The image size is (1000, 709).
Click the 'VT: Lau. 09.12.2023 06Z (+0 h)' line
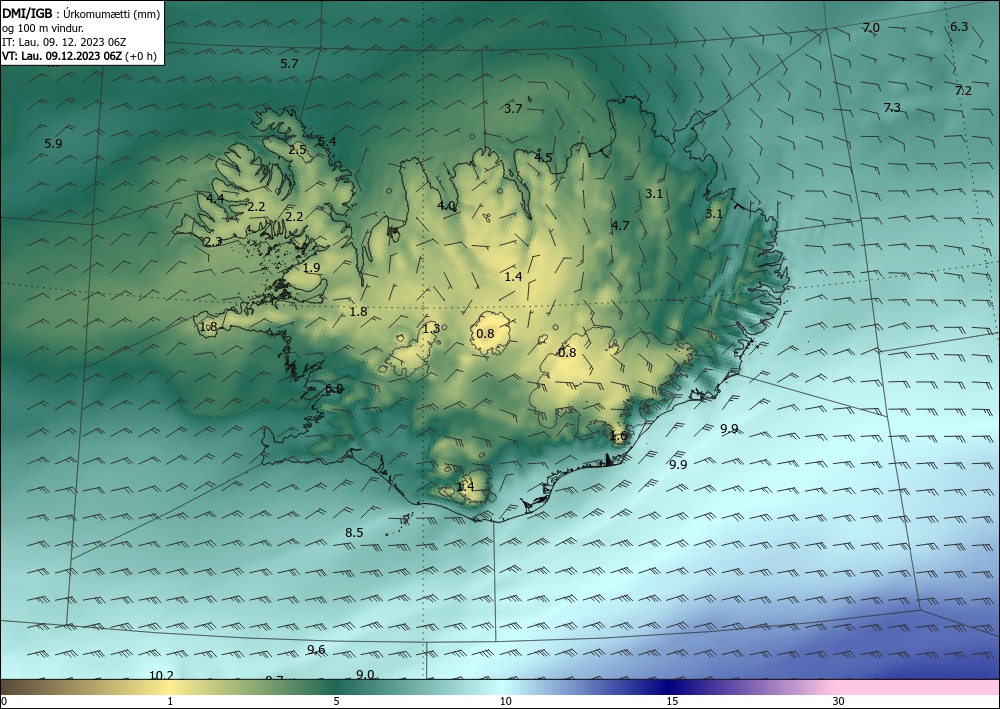tap(79, 56)
